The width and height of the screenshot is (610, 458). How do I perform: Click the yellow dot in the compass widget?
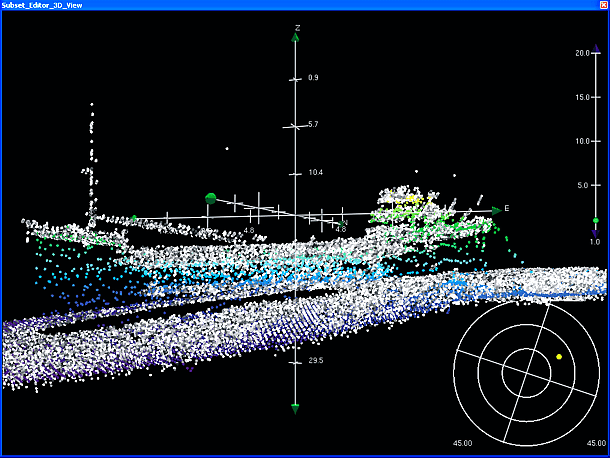[x=559, y=356]
